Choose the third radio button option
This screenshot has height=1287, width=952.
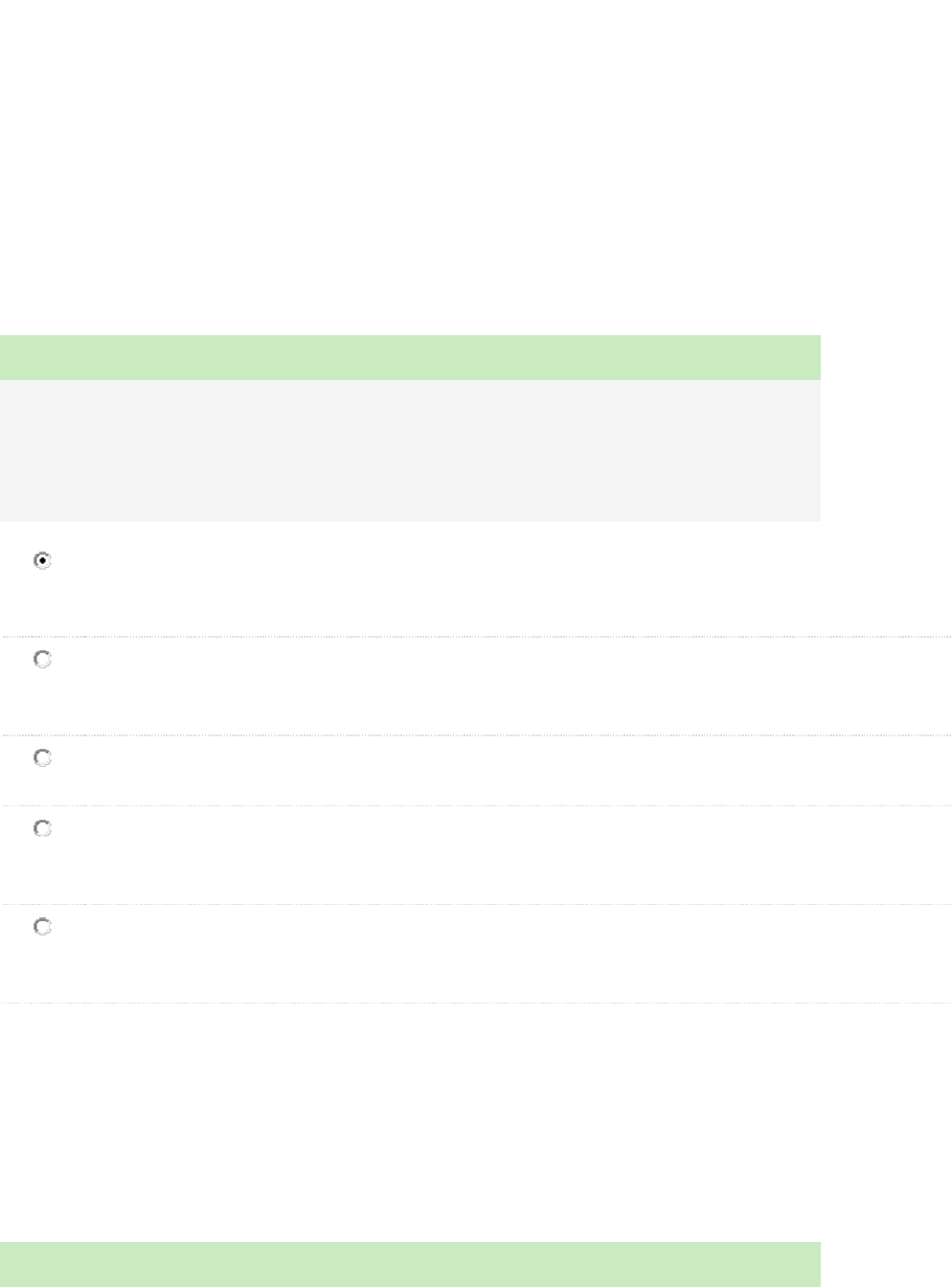pyautogui.click(x=42, y=758)
